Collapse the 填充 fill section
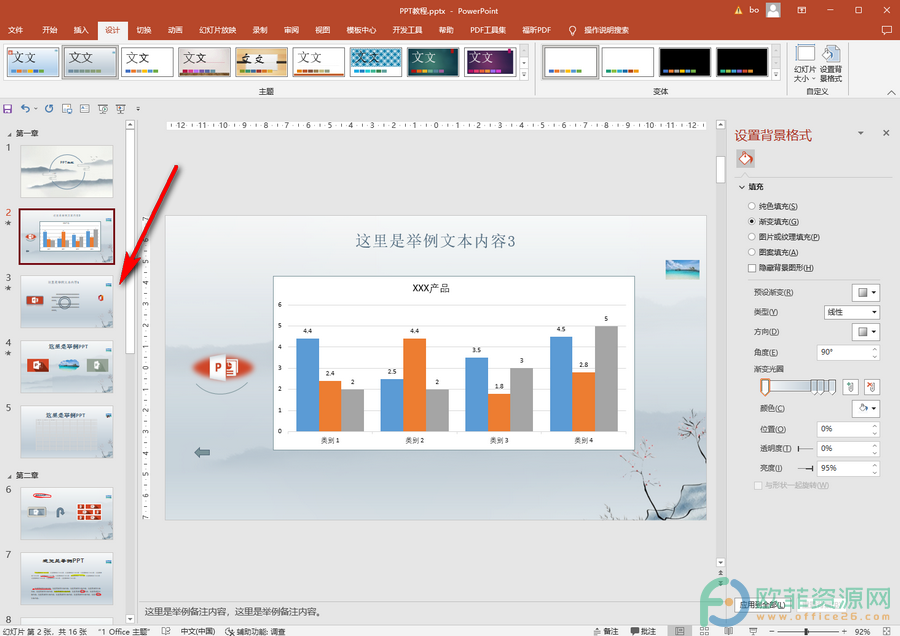 pyautogui.click(x=742, y=187)
